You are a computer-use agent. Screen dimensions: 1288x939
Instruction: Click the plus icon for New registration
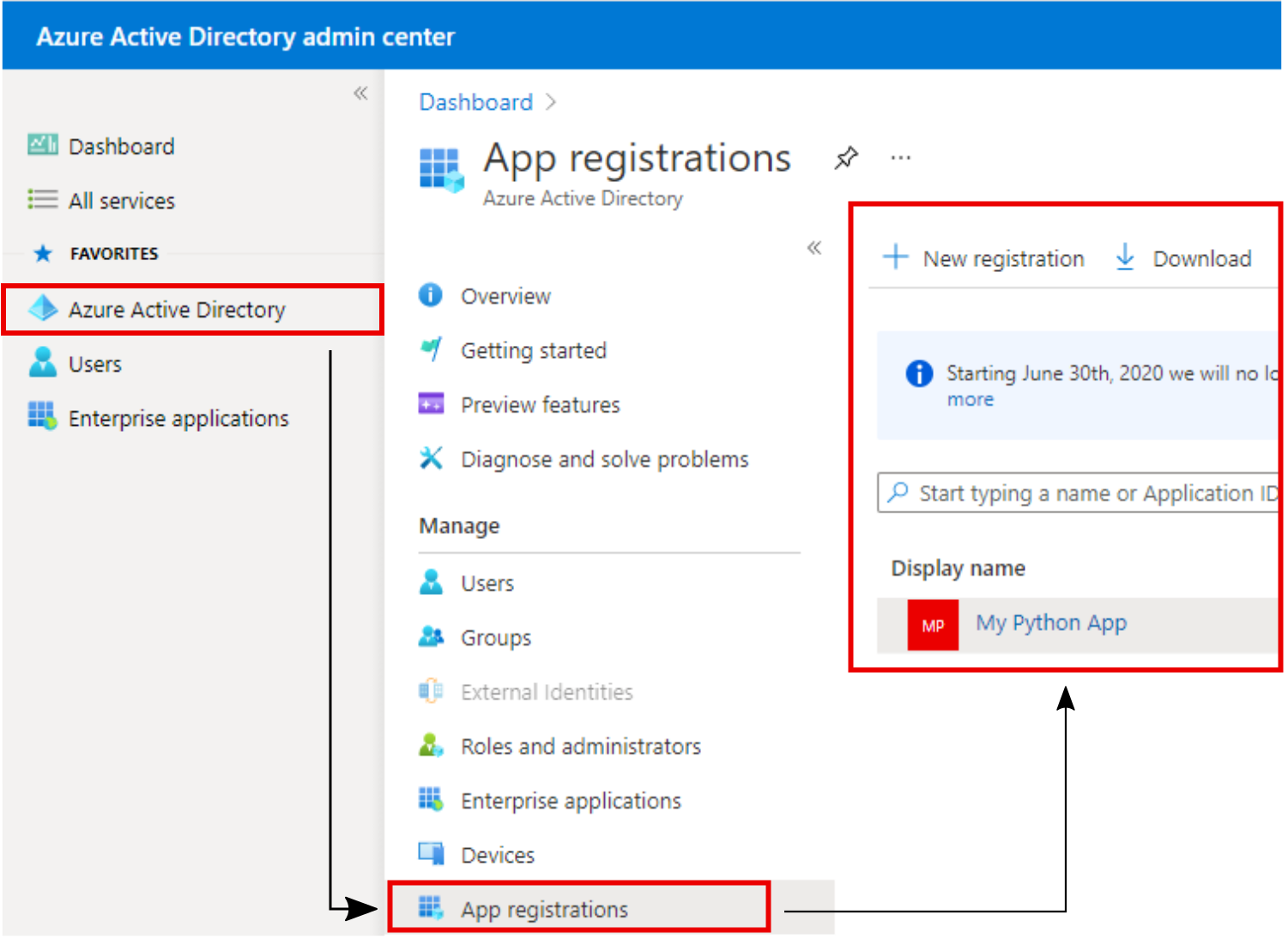click(x=895, y=257)
